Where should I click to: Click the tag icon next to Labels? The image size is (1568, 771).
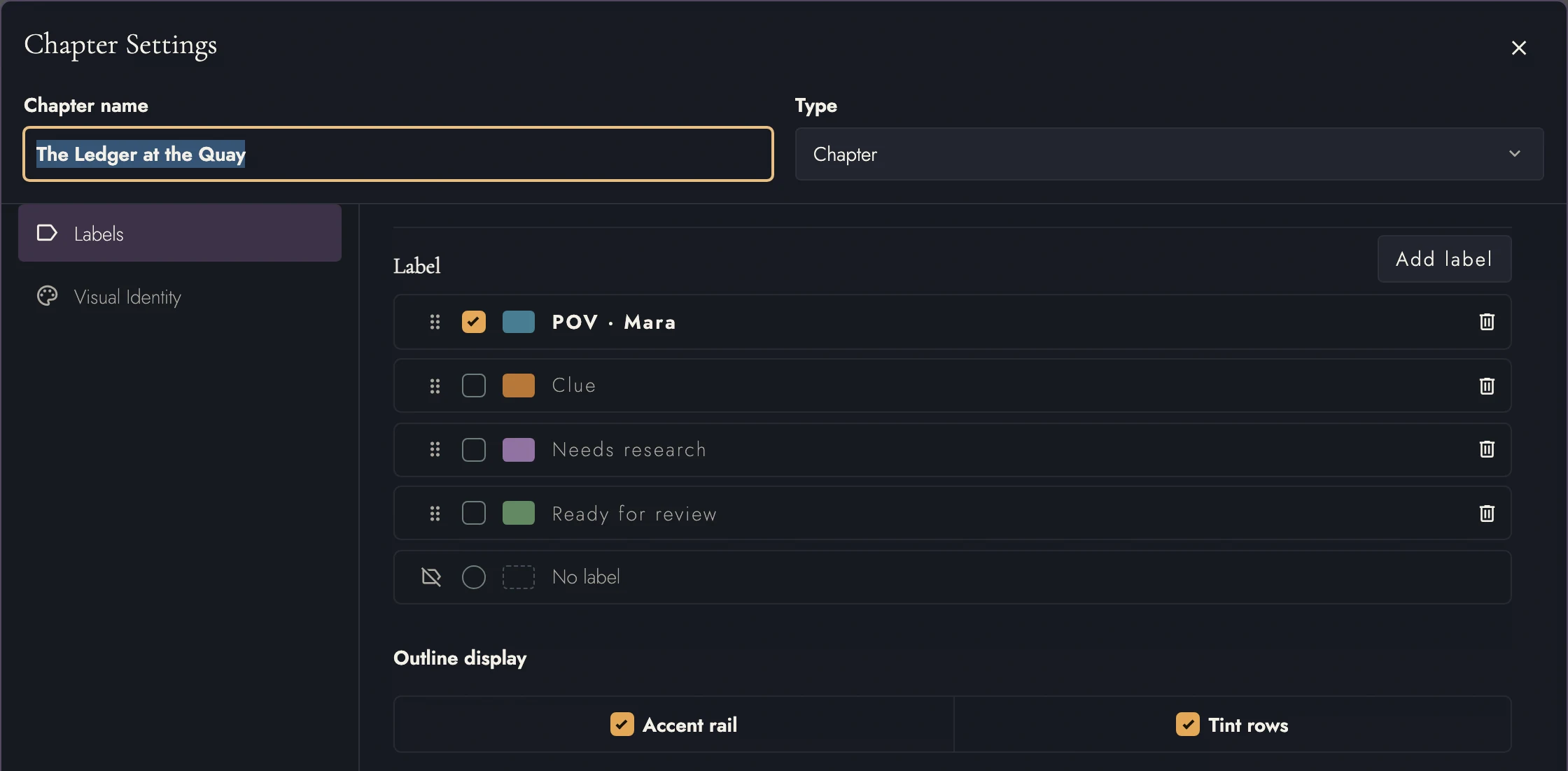(47, 233)
